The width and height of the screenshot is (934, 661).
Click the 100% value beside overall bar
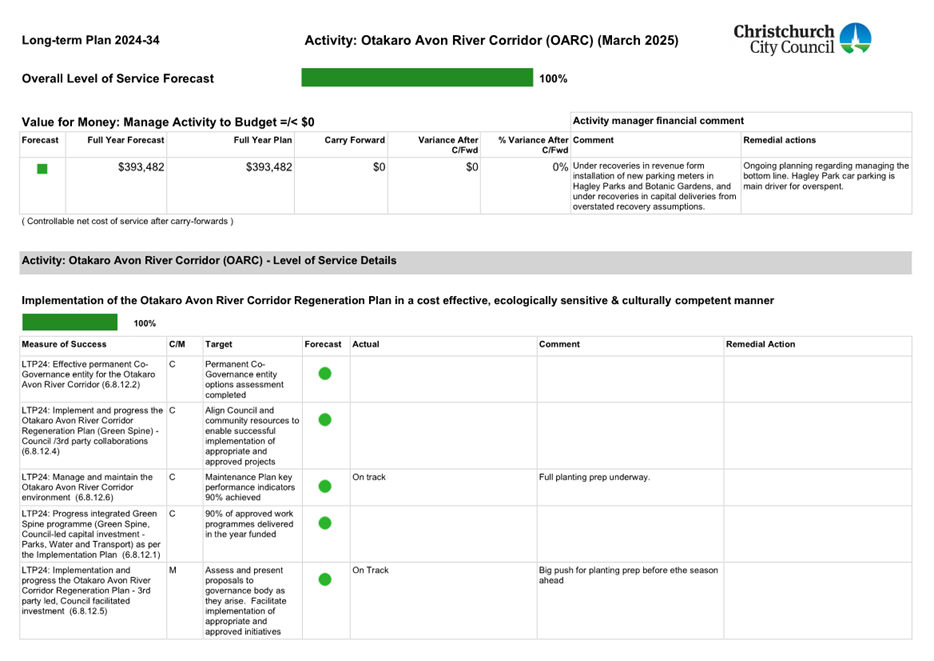[553, 79]
